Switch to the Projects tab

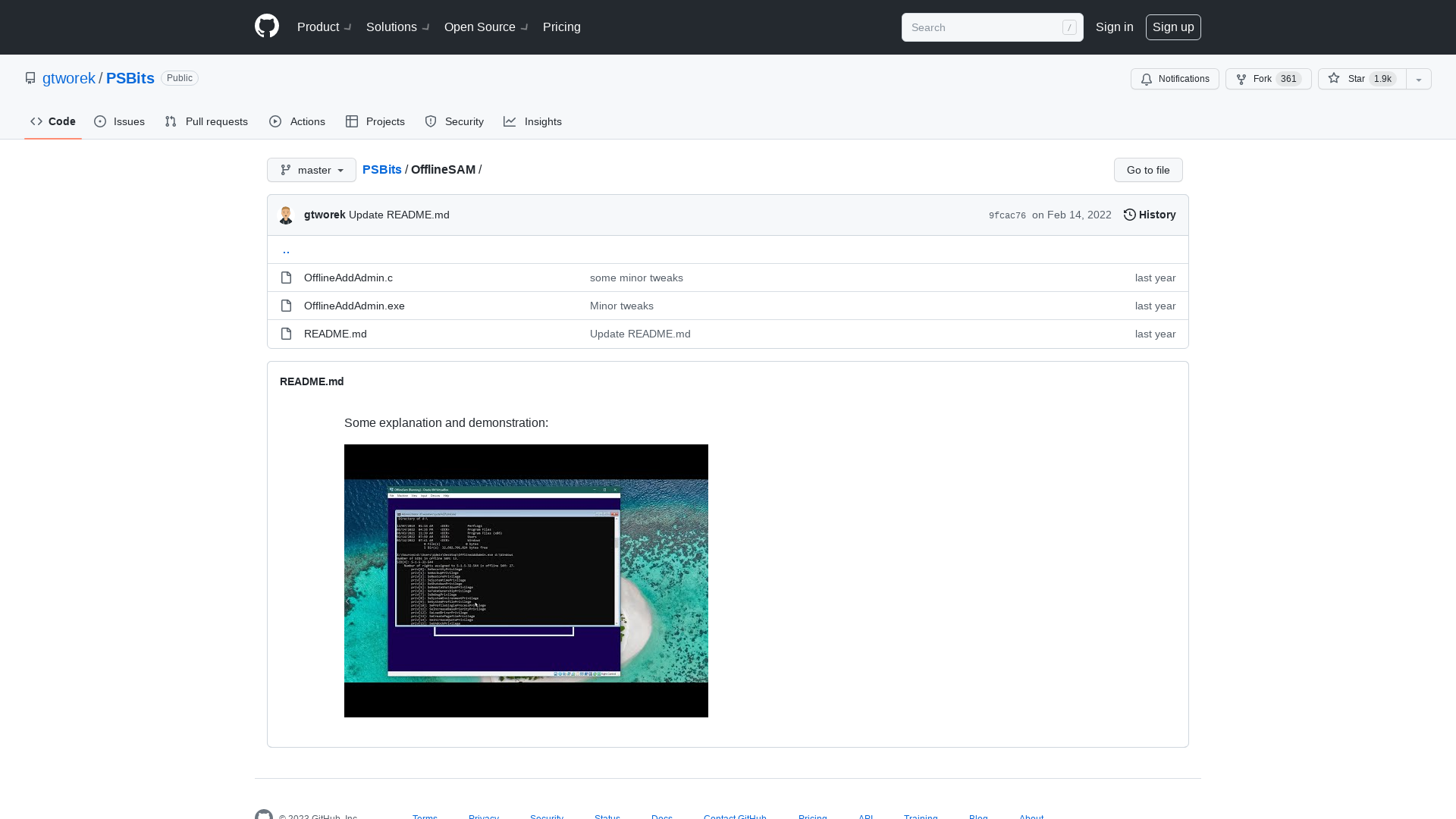point(375,121)
